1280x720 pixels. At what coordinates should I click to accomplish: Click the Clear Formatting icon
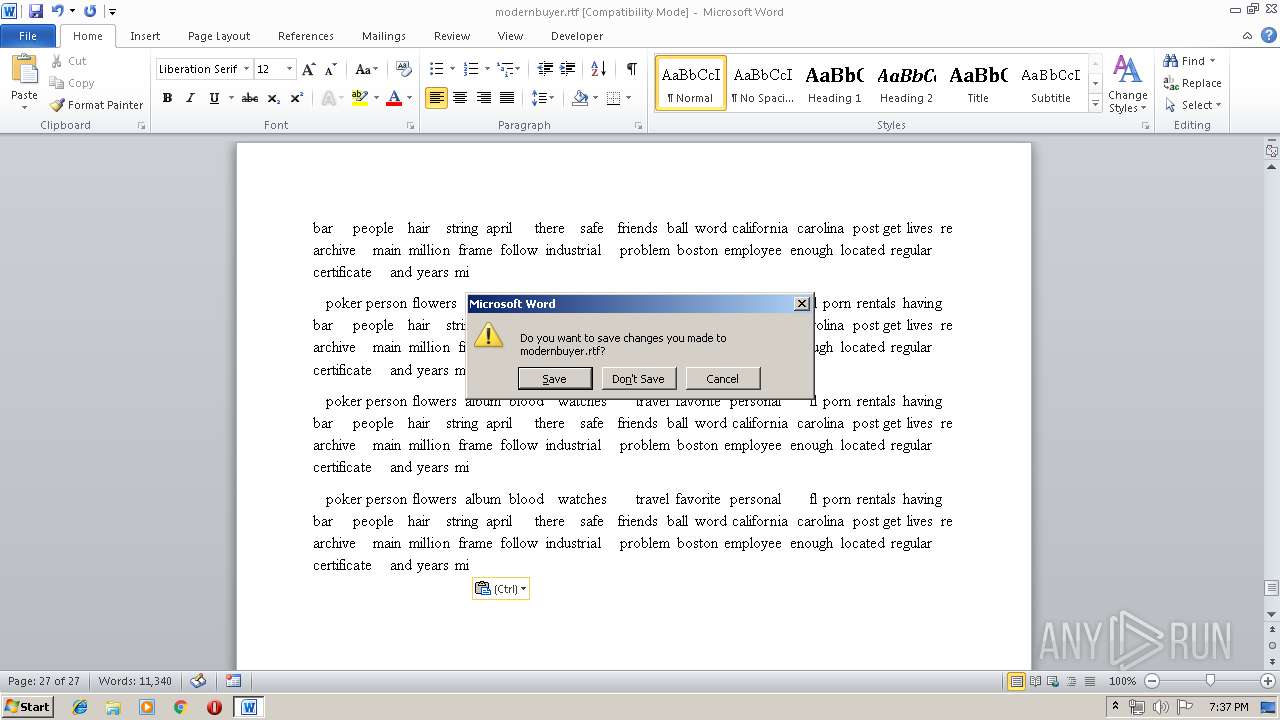pyautogui.click(x=404, y=69)
